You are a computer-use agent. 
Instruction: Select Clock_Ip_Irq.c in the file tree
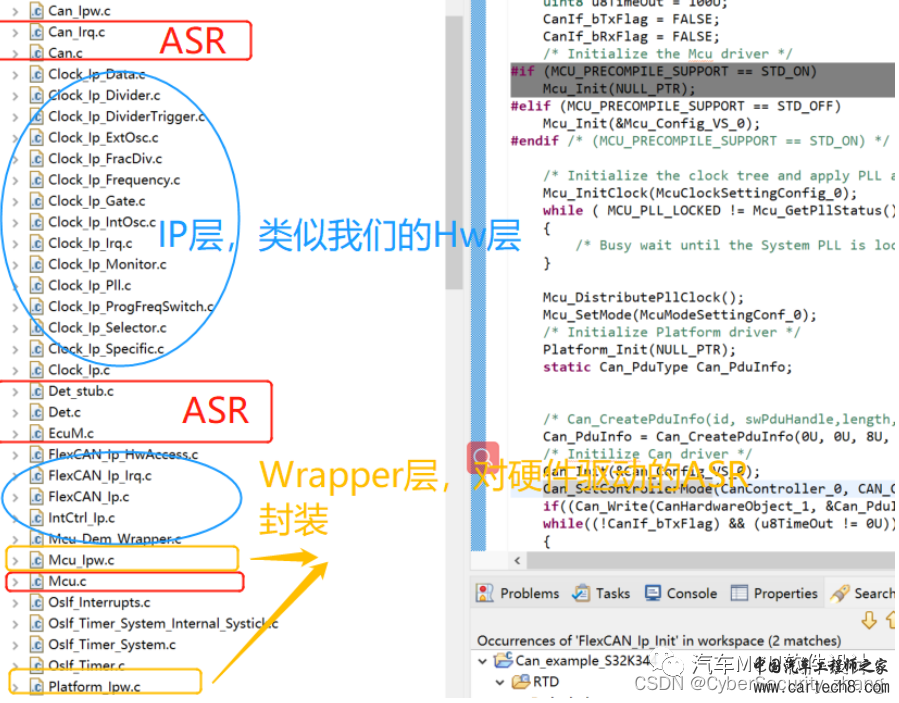pyautogui.click(x=90, y=244)
